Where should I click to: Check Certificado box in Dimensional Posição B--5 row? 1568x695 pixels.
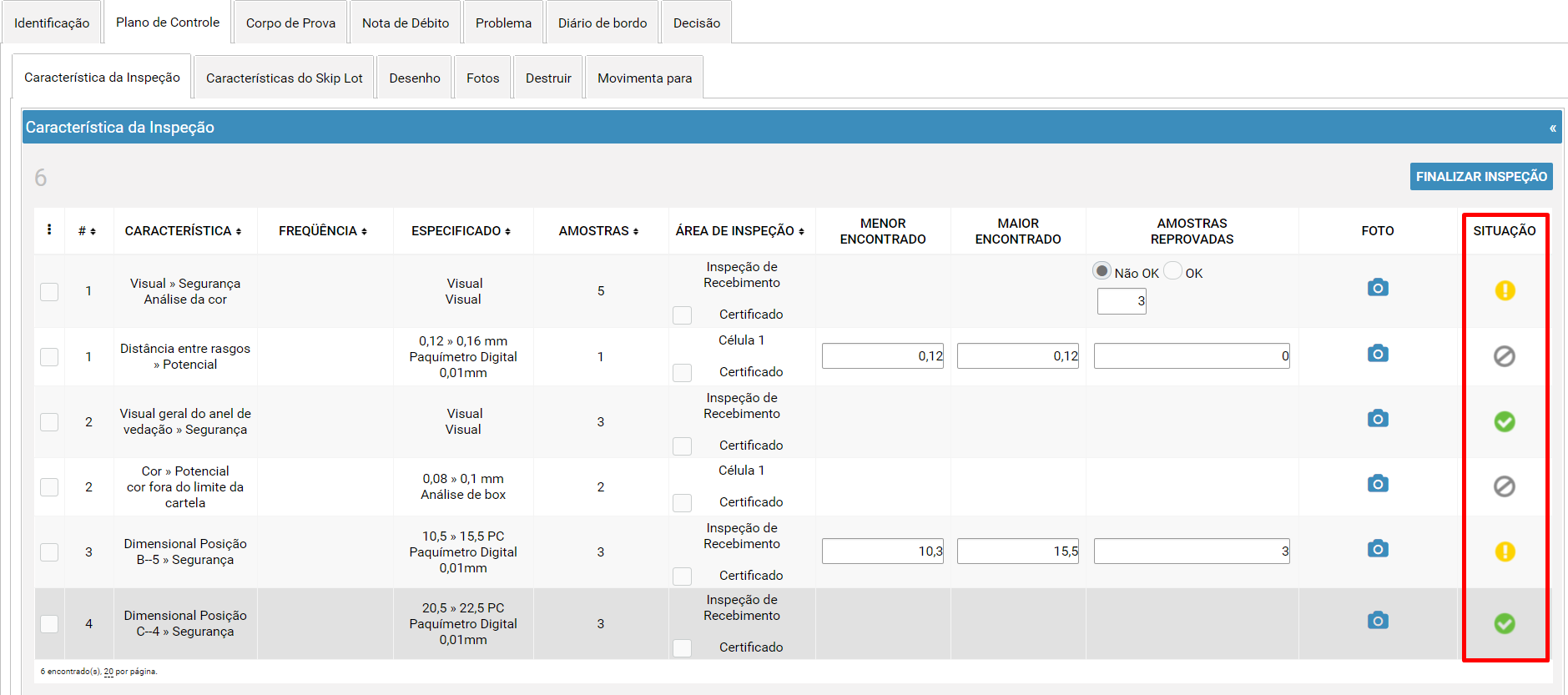pos(683,576)
